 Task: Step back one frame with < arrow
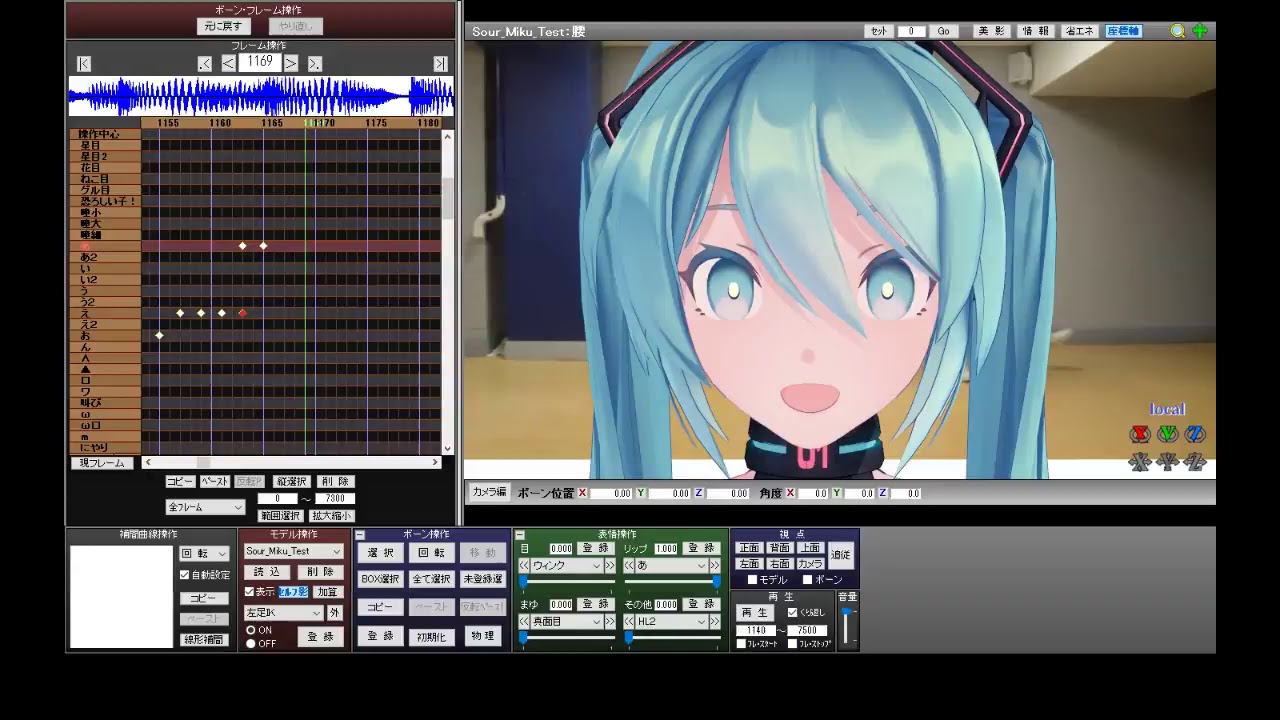[228, 63]
